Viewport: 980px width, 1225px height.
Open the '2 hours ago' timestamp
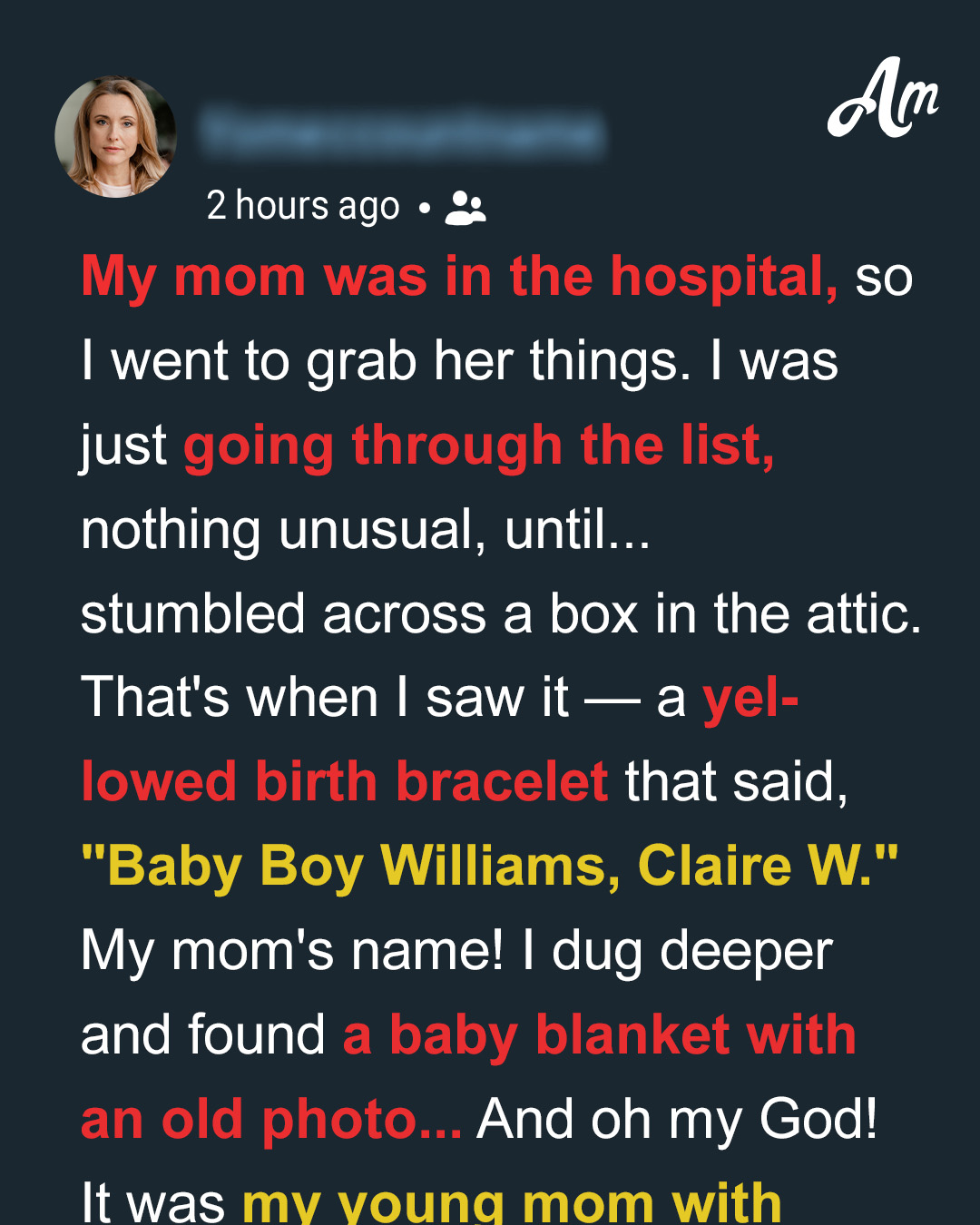tap(303, 207)
